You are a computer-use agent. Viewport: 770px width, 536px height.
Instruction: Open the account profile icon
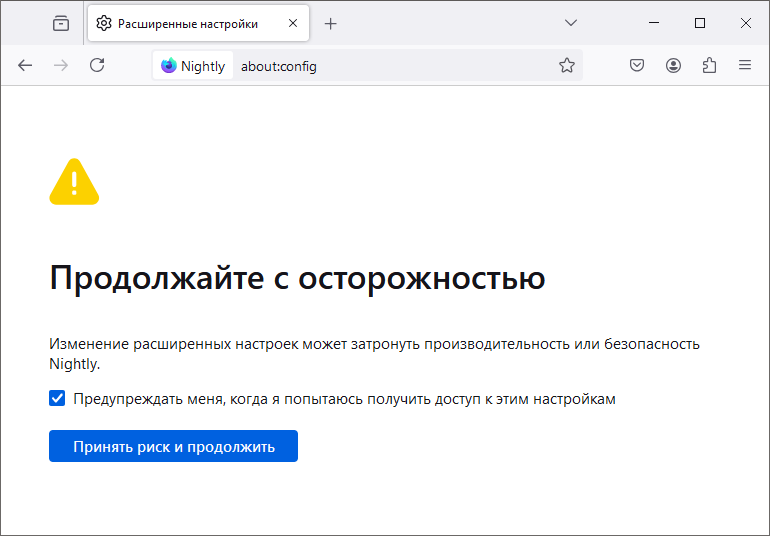pos(673,65)
